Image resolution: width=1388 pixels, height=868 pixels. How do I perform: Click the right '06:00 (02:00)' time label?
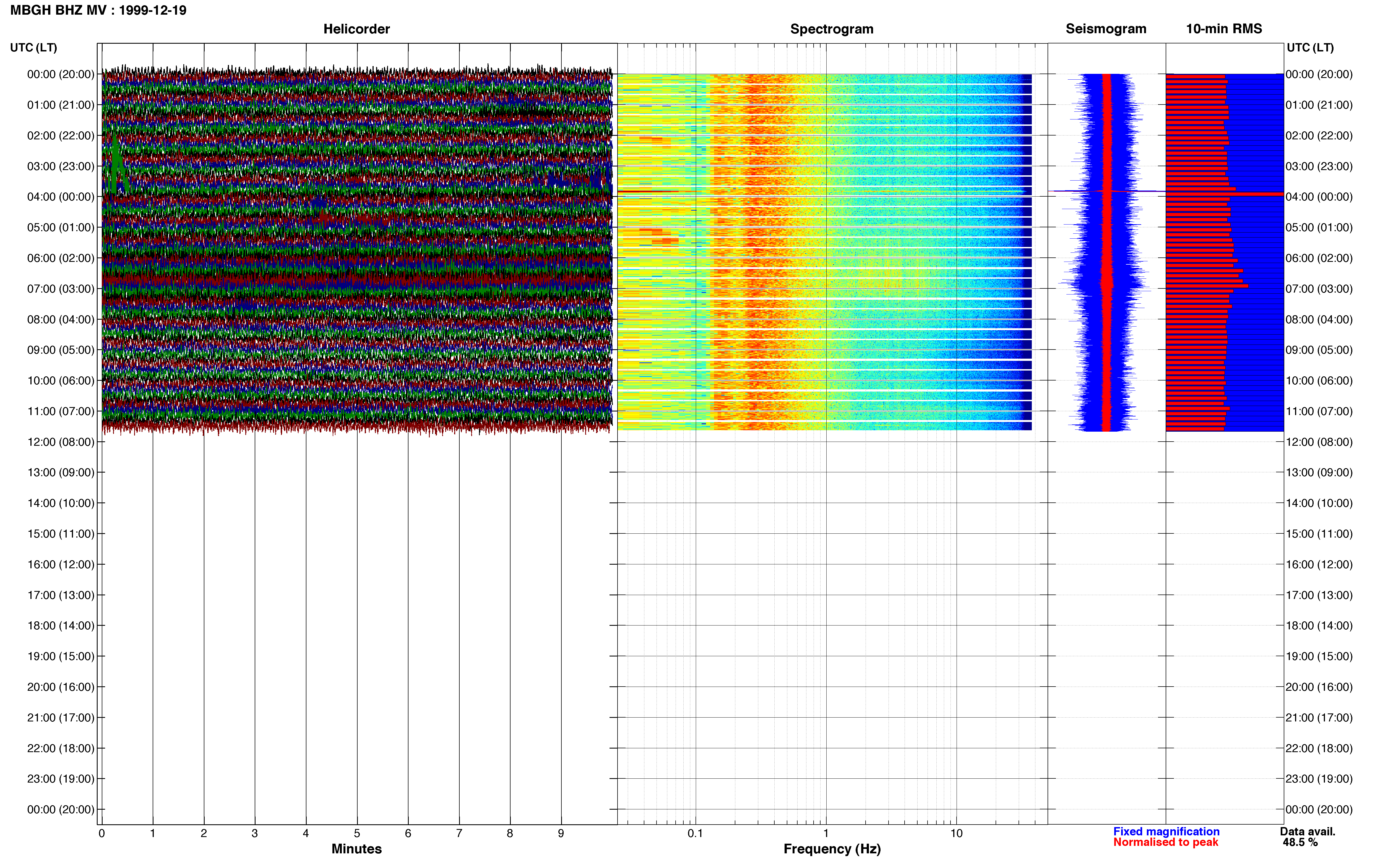click(x=1319, y=258)
